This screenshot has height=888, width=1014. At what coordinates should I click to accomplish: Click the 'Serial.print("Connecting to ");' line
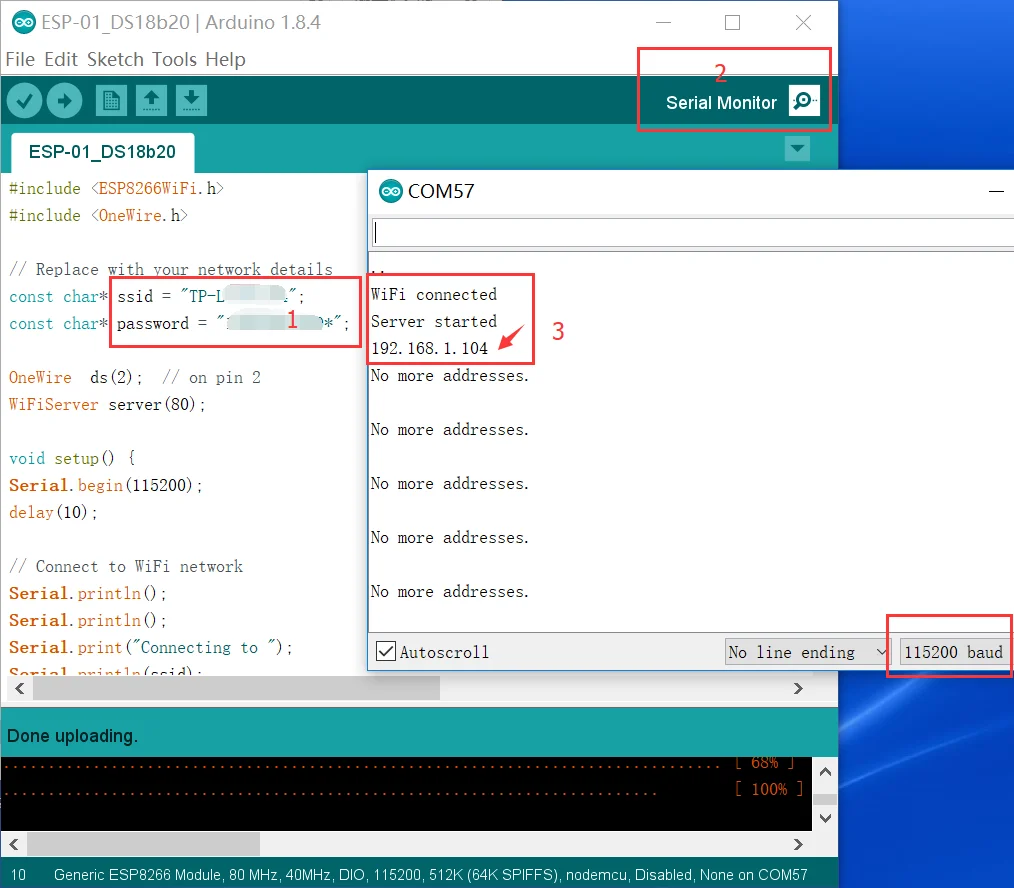(x=151, y=647)
